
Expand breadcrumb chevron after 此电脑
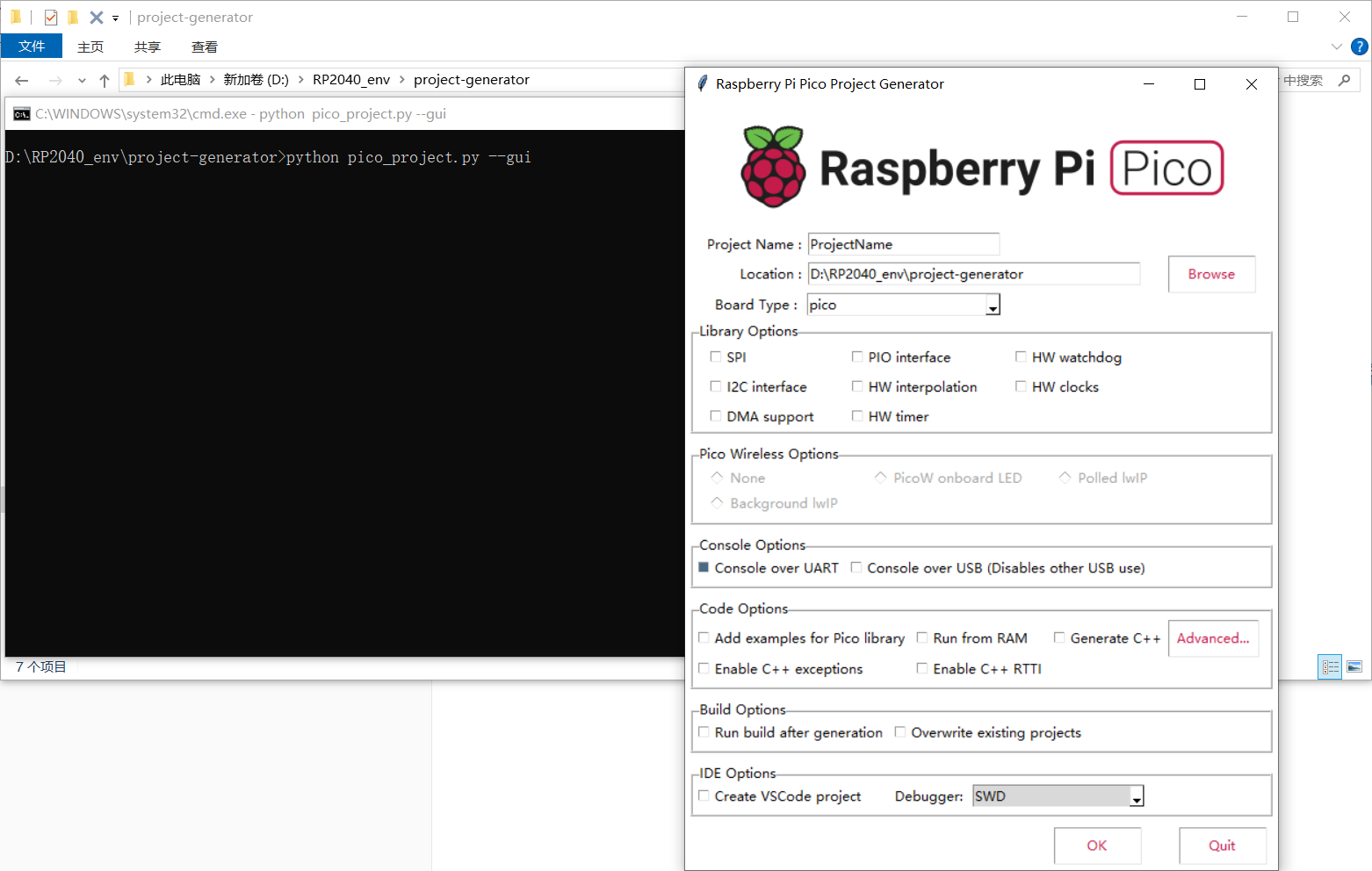click(x=212, y=80)
